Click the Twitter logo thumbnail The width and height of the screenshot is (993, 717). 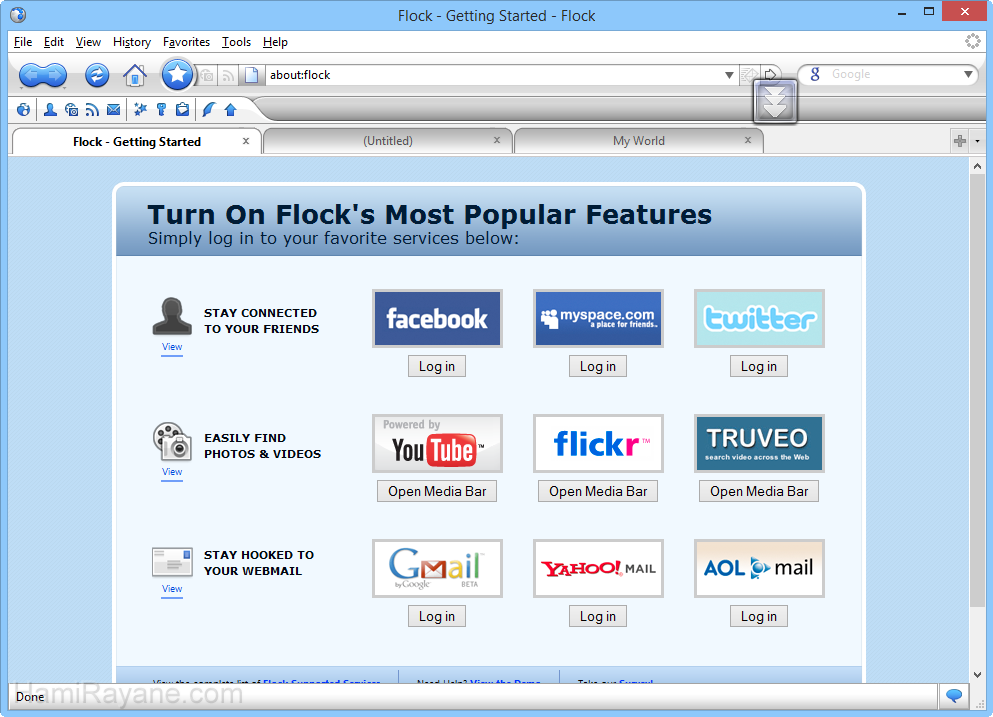(x=759, y=319)
